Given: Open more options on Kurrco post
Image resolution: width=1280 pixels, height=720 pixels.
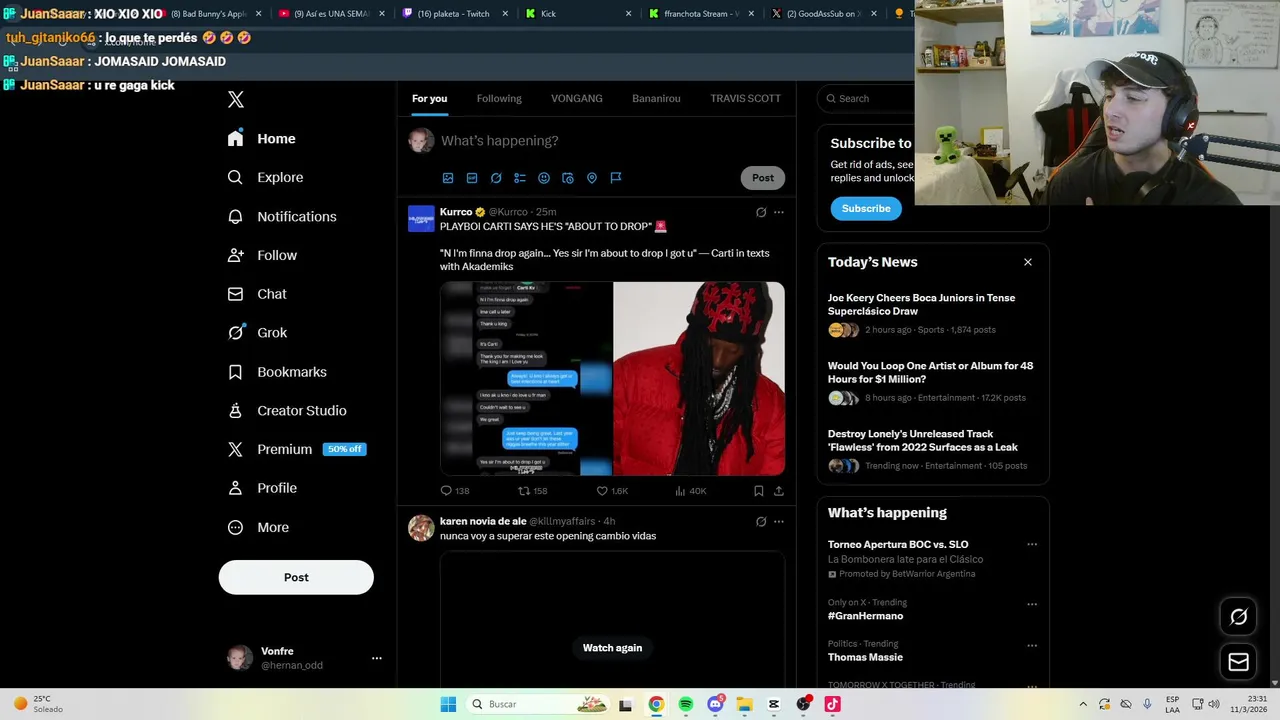Looking at the screenshot, I should 779,212.
